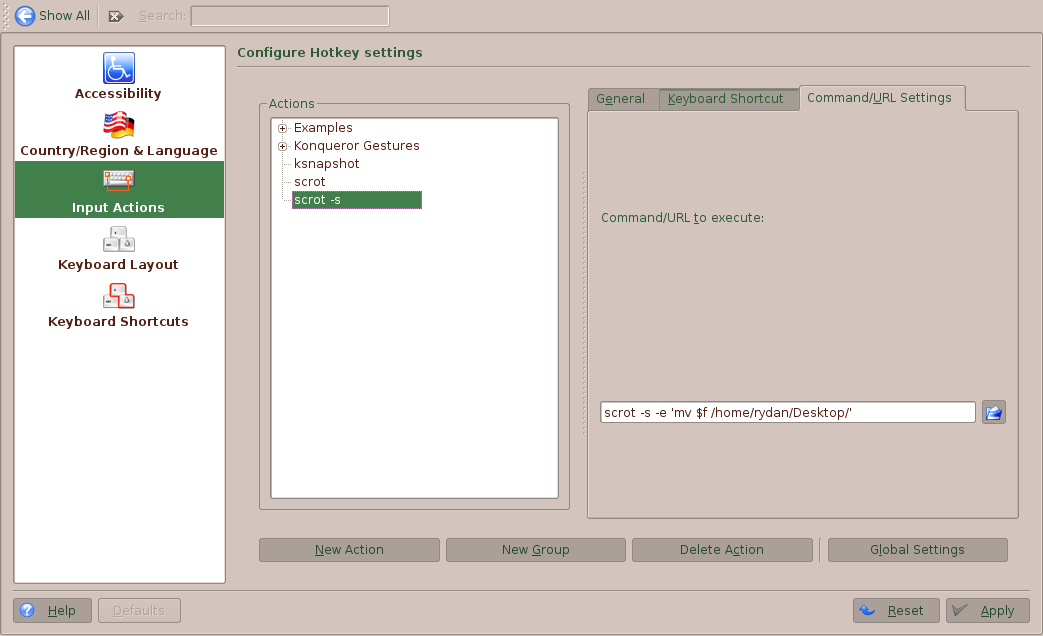Expand the Examples tree group

pyautogui.click(x=283, y=128)
